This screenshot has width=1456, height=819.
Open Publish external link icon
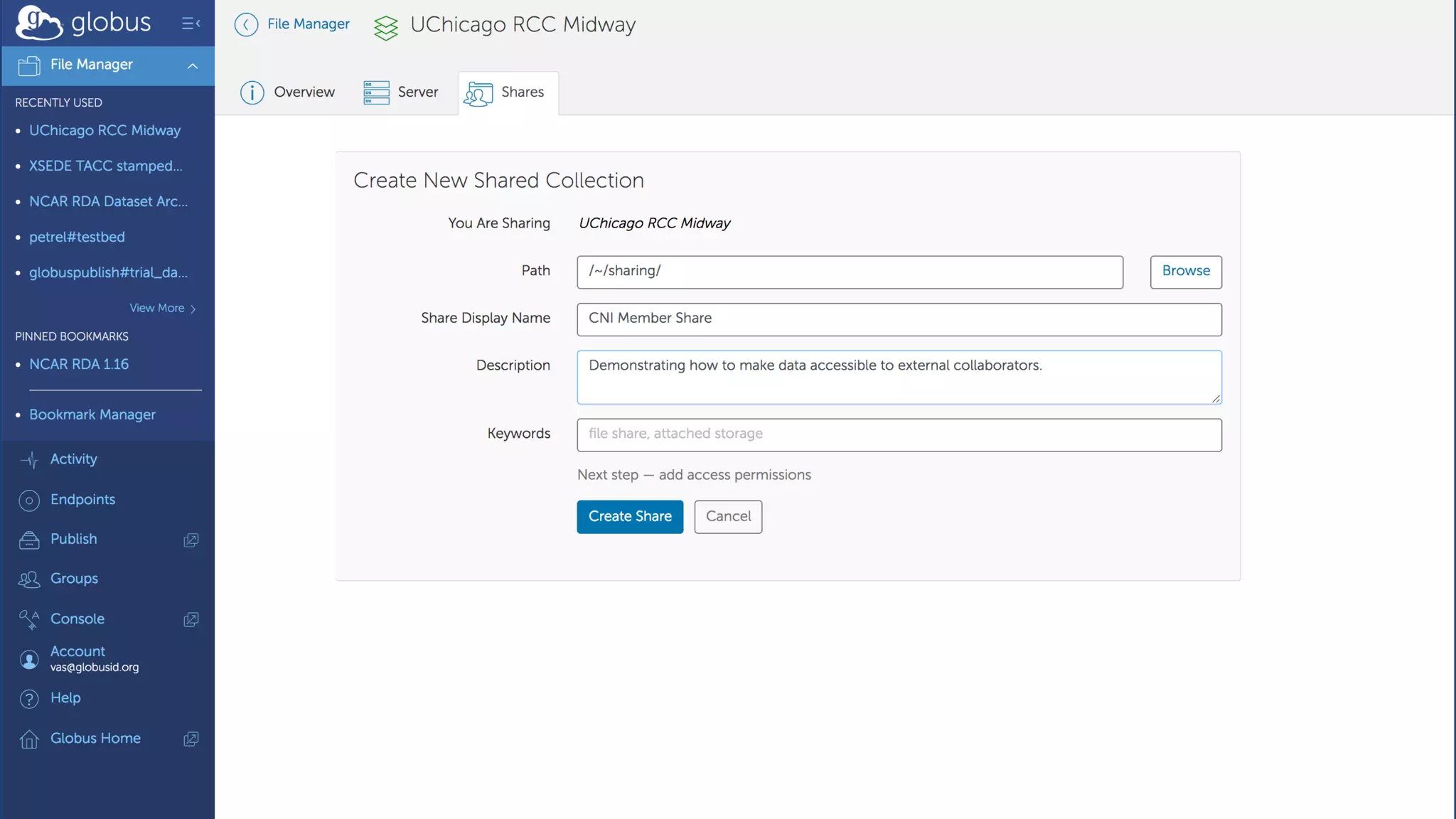pos(191,540)
